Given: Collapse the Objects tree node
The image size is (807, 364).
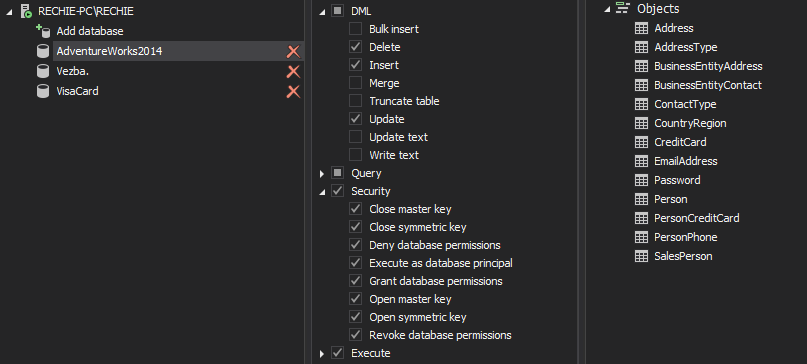Looking at the screenshot, I should coord(607,9).
